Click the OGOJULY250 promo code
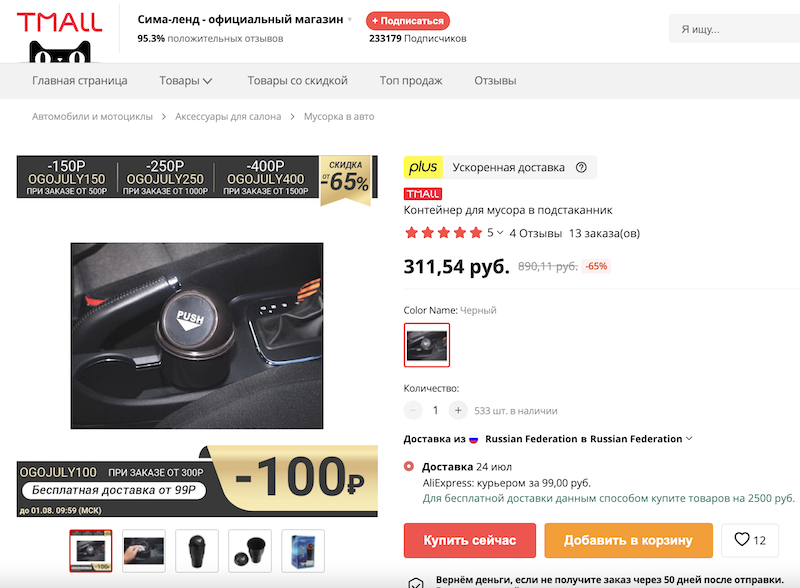 click(x=165, y=179)
